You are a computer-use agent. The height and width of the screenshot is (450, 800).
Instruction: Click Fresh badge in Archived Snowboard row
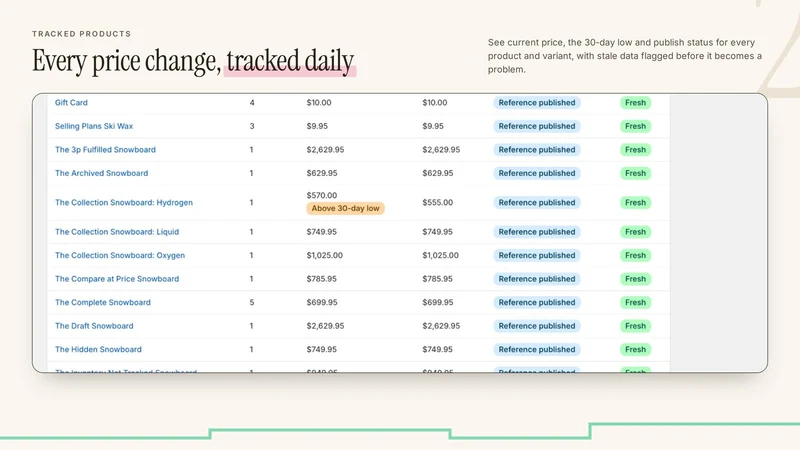click(635, 173)
